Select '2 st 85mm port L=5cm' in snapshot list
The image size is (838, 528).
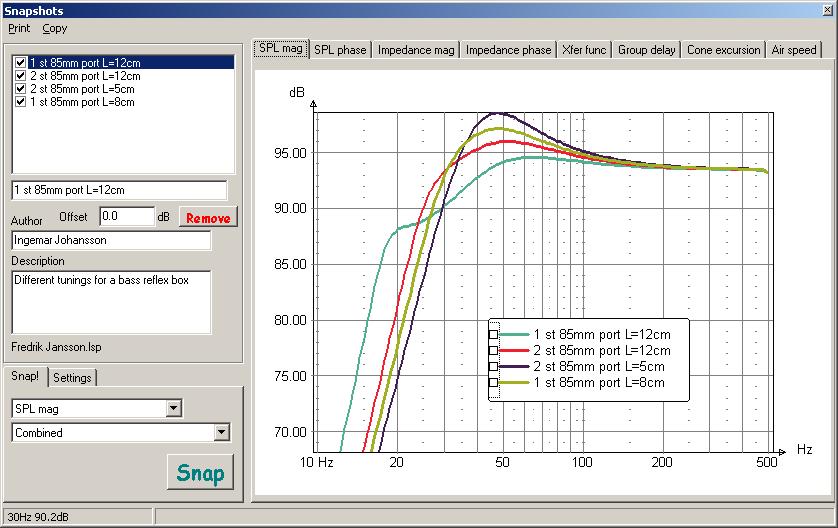82,89
